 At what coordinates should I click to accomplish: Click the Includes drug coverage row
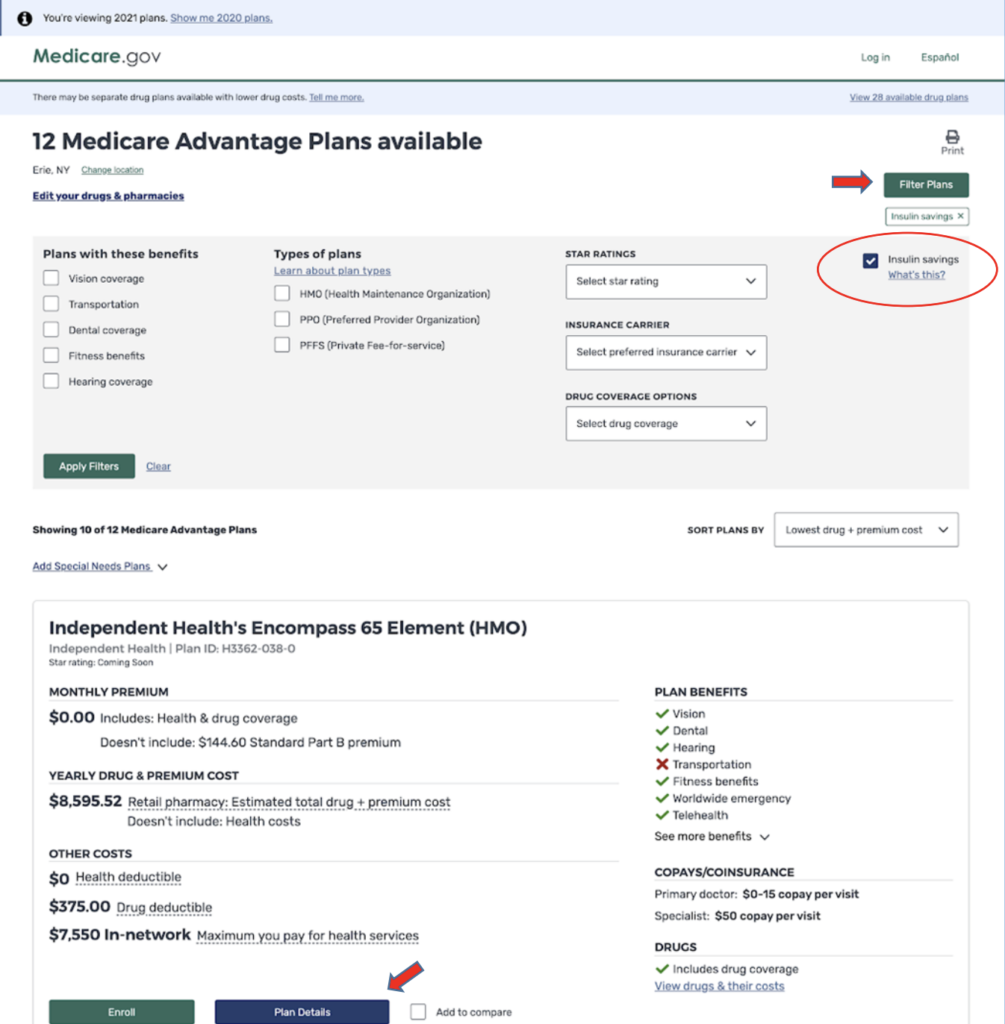pyautogui.click(x=727, y=969)
